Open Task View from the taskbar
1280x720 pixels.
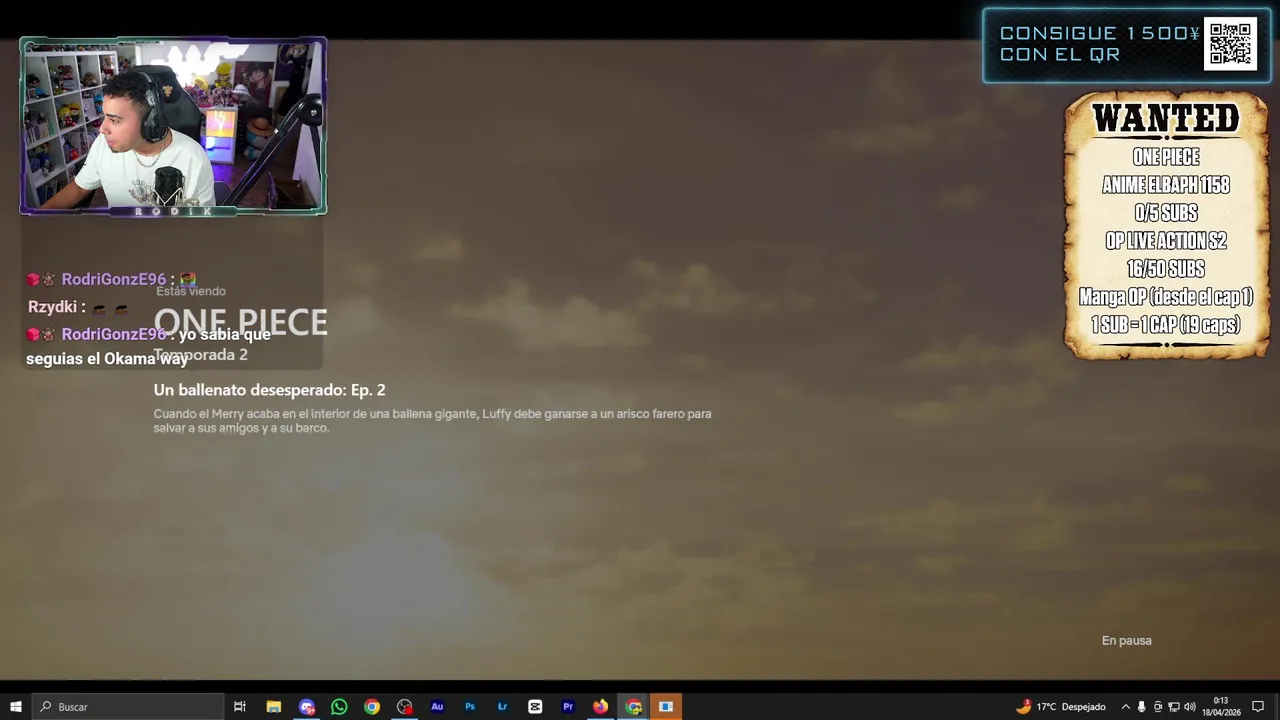click(240, 707)
